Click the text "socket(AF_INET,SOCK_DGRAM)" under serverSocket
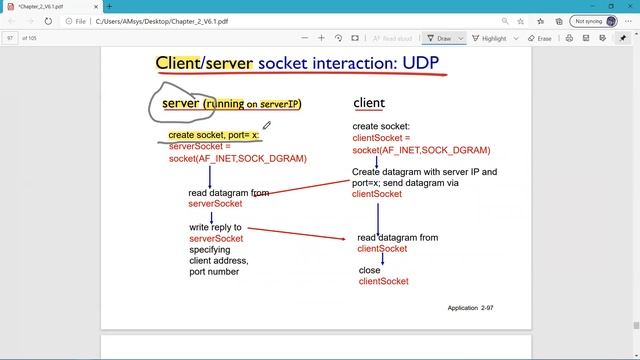 tap(238, 158)
